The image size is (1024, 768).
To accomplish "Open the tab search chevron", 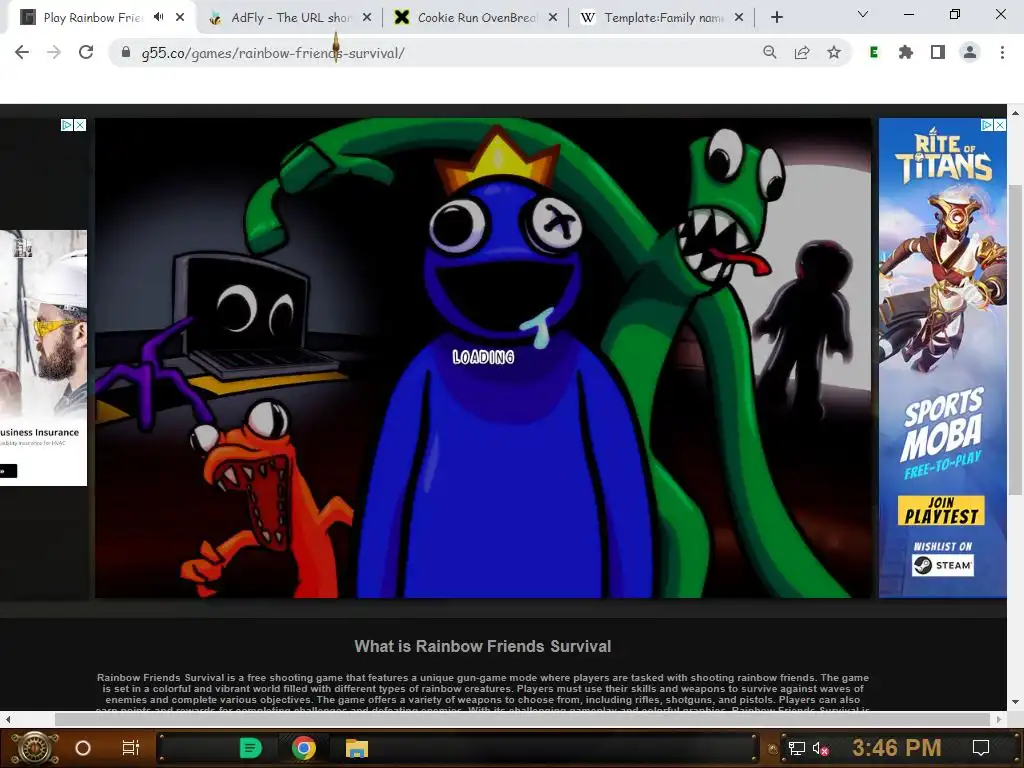I will click(863, 14).
